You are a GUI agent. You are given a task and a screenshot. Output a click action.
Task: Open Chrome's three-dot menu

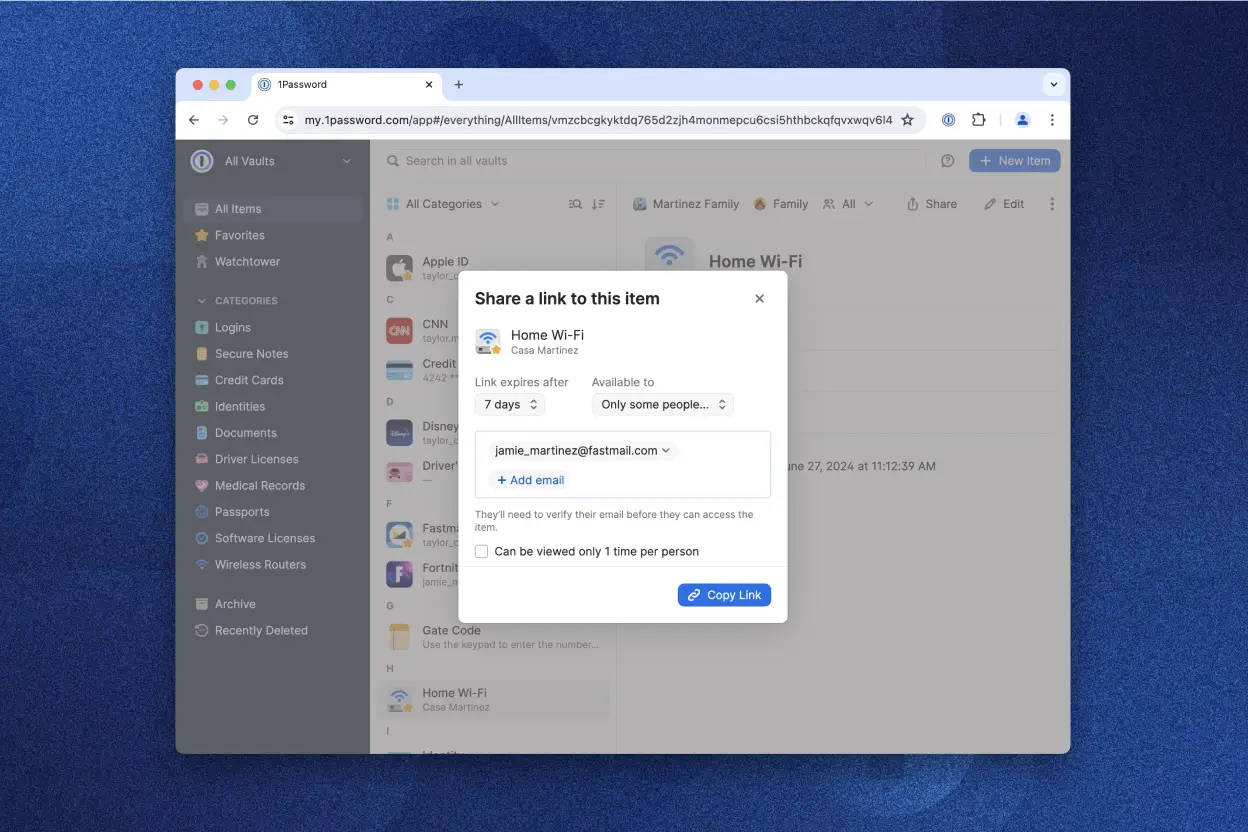[x=1052, y=120]
